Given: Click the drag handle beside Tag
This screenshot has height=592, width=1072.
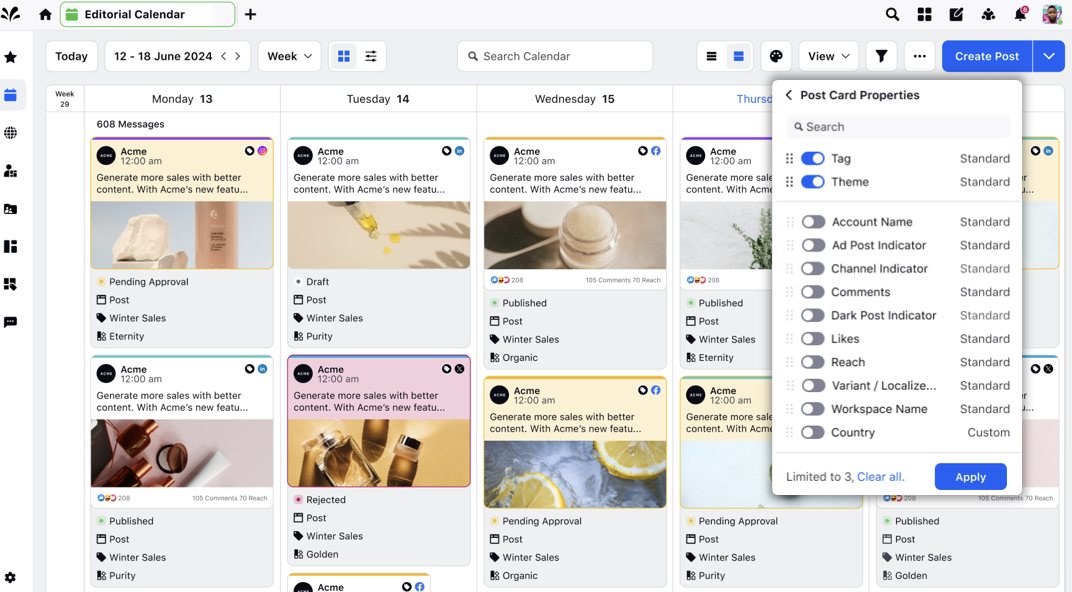Looking at the screenshot, I should [790, 159].
